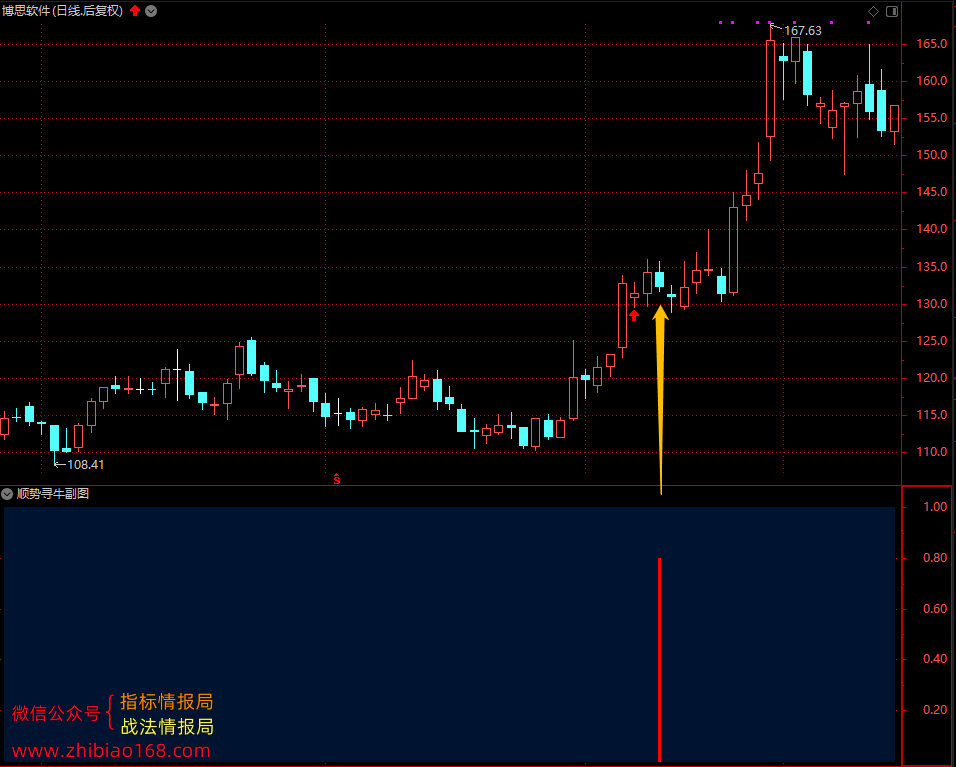Click the 167.63 high price label
Image resolution: width=956 pixels, height=767 pixels.
802,30
